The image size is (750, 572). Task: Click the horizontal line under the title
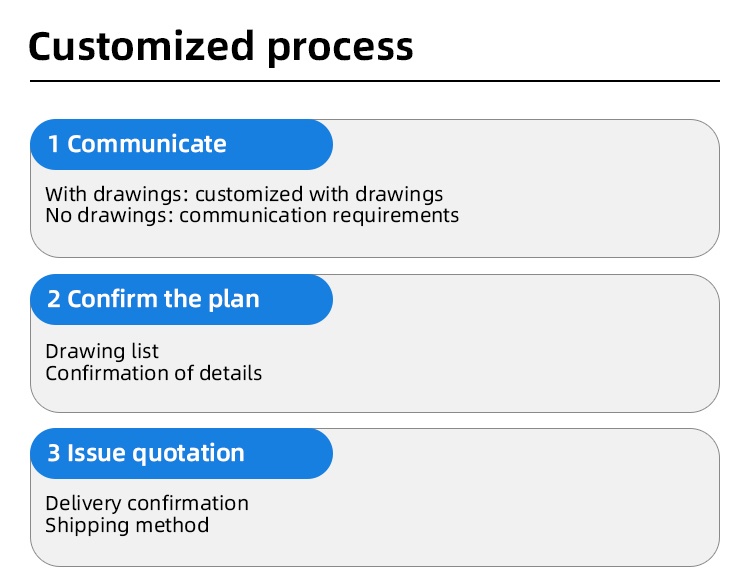[375, 81]
